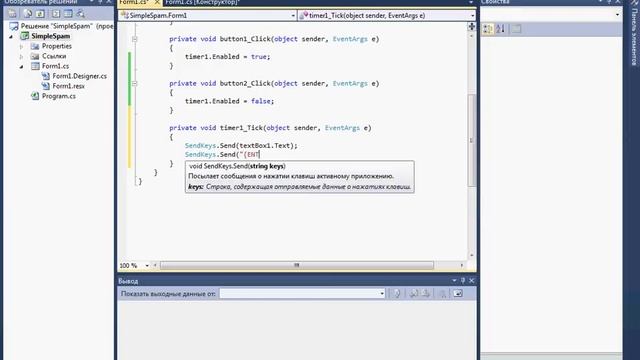640x360 pixels.
Task: Toggle Word Wrap in output panel
Action: [x=458, y=293]
